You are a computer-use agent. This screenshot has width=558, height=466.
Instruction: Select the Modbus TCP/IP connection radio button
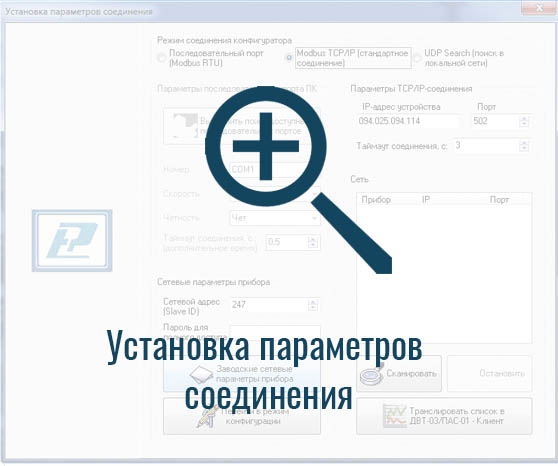289,58
